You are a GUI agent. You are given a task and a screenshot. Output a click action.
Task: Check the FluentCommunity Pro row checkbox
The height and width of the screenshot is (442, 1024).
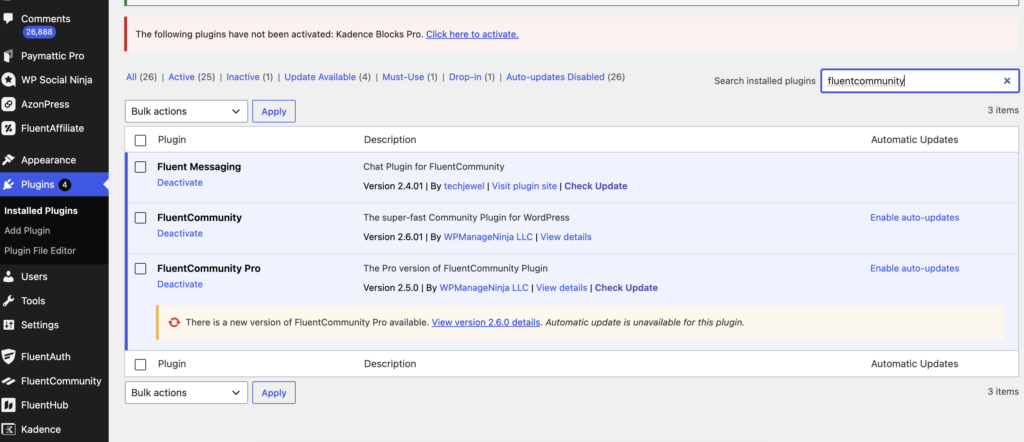pyautogui.click(x=140, y=269)
